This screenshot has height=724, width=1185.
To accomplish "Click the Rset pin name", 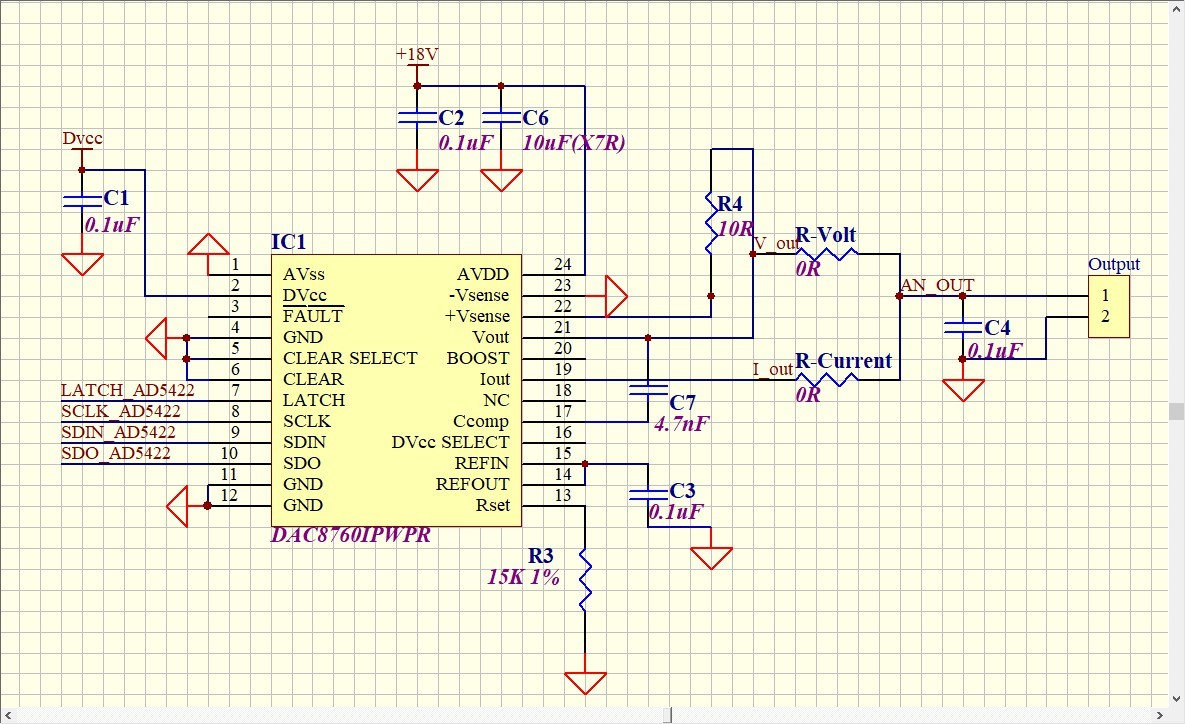I will (x=493, y=505).
